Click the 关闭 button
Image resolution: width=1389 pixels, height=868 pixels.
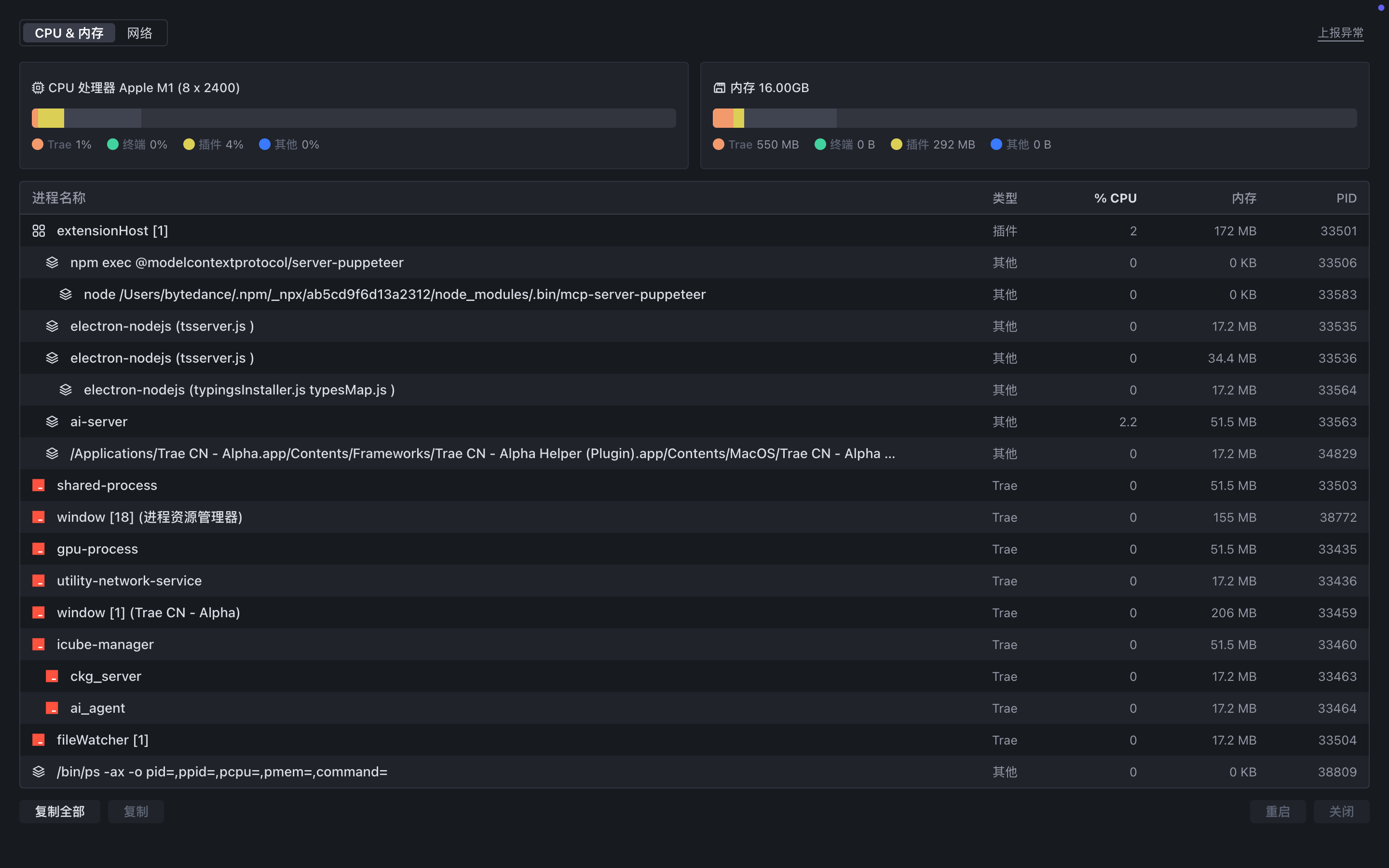pyautogui.click(x=1341, y=812)
